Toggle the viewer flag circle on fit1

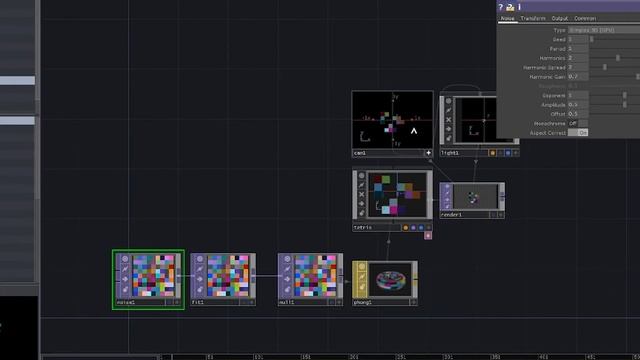click(200, 259)
